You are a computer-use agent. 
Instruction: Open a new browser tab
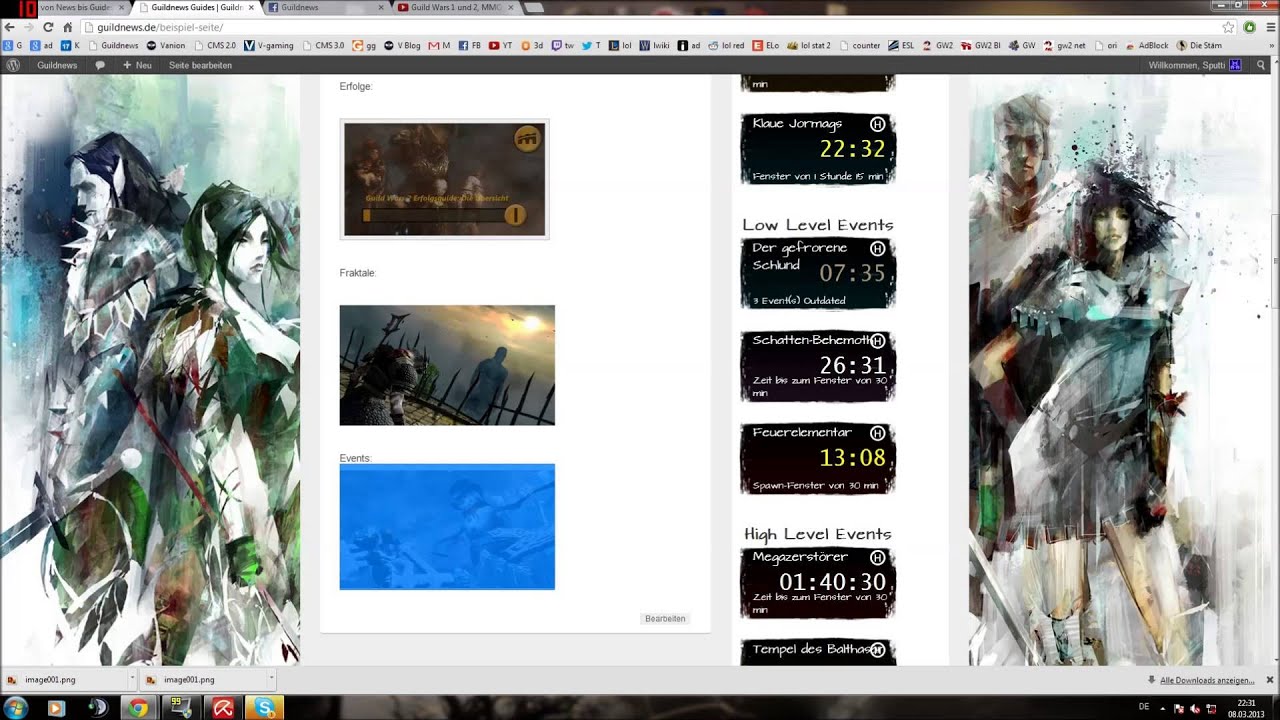(x=536, y=7)
